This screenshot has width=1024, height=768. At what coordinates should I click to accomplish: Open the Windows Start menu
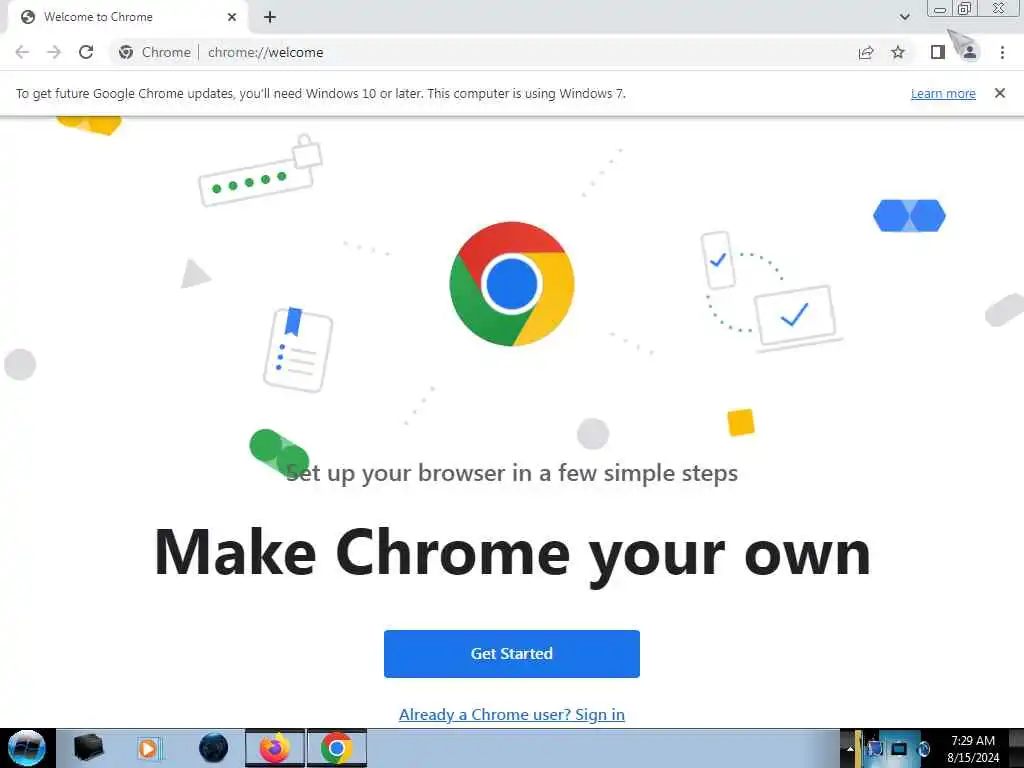pos(27,748)
